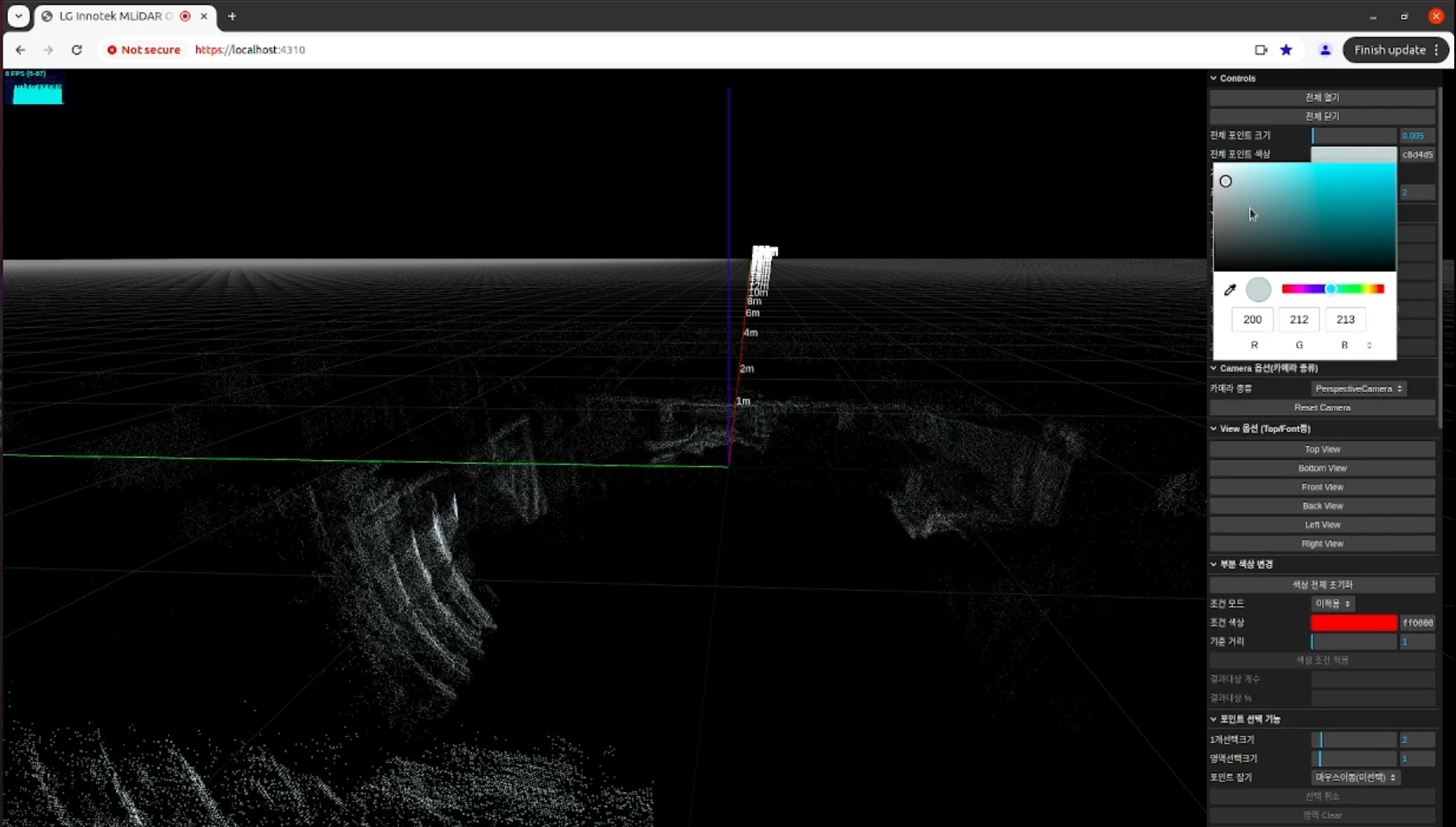This screenshot has width=1456, height=827.
Task: Close the LG Innotek MLiDAR tab
Action: pyautogui.click(x=204, y=16)
